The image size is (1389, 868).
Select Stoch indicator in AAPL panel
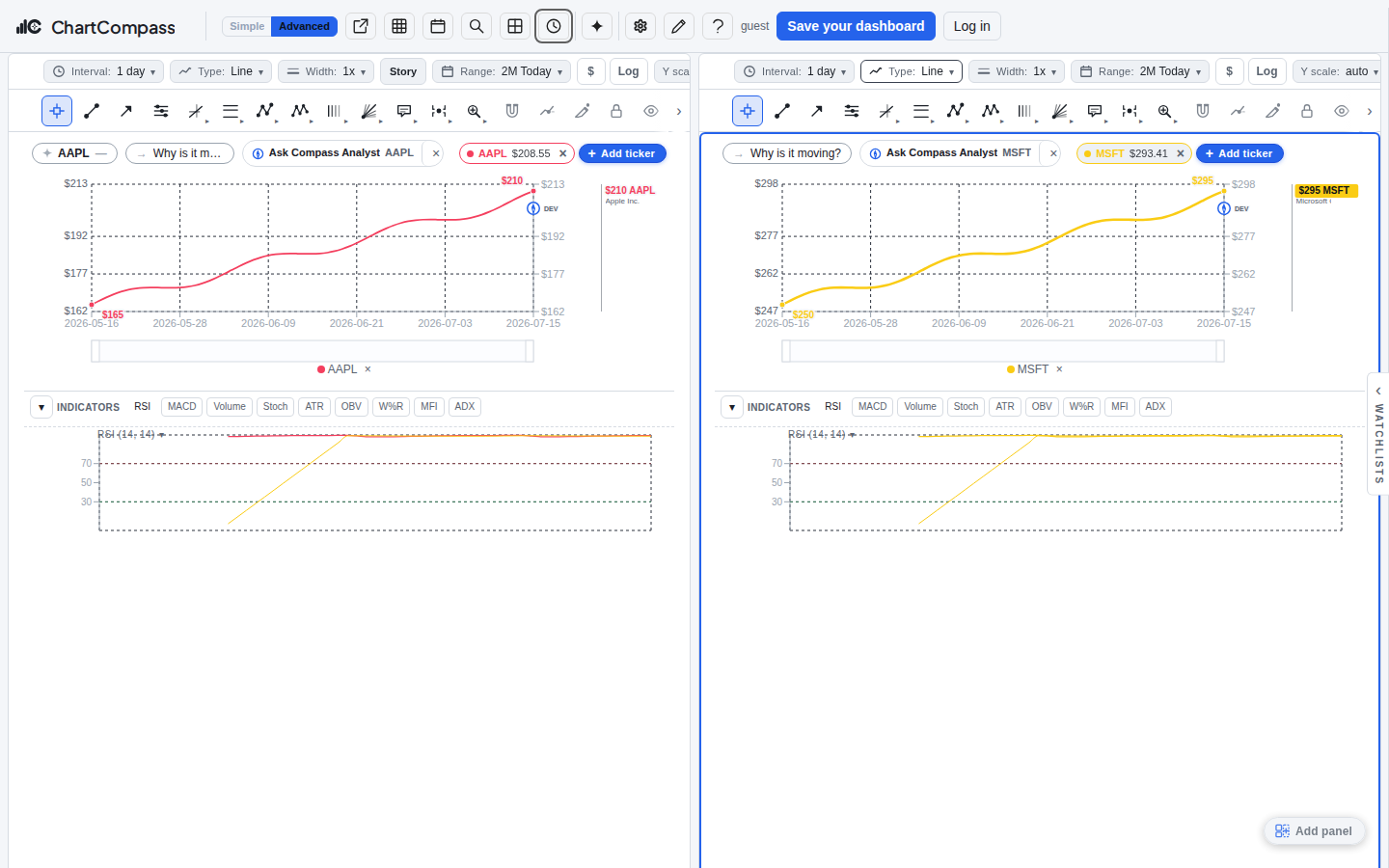tap(275, 407)
